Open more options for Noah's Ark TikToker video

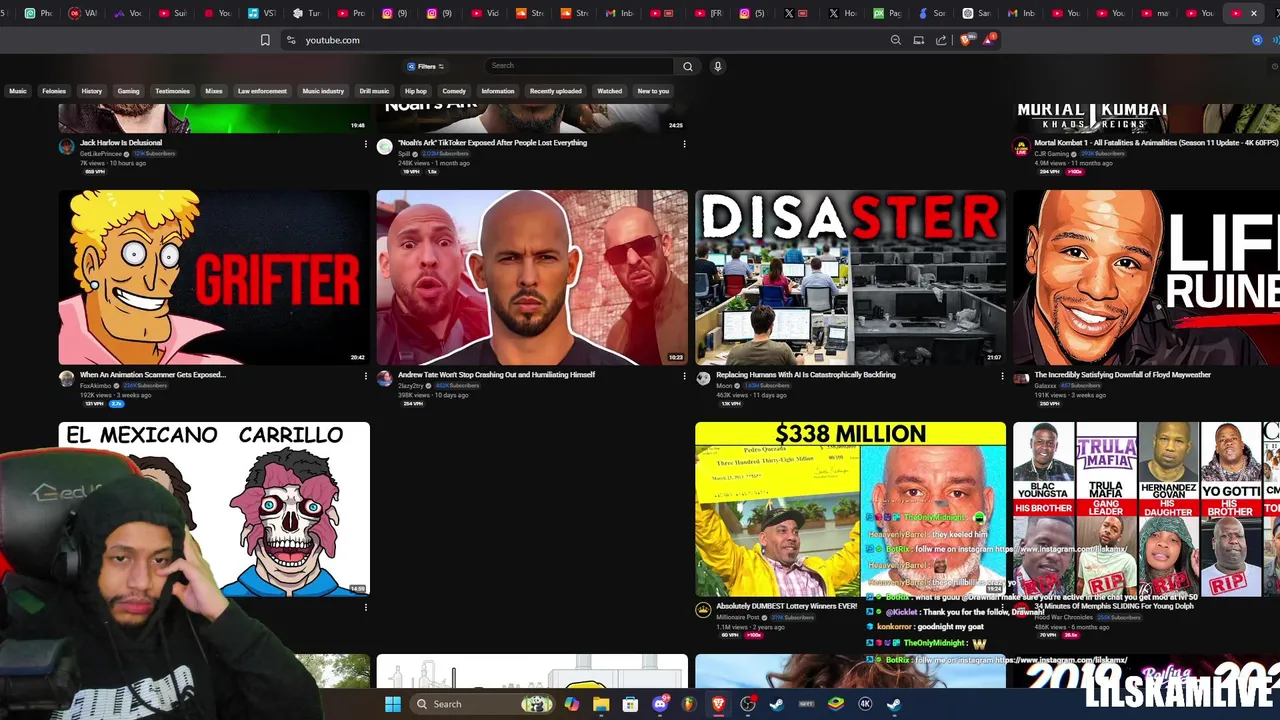click(x=684, y=144)
